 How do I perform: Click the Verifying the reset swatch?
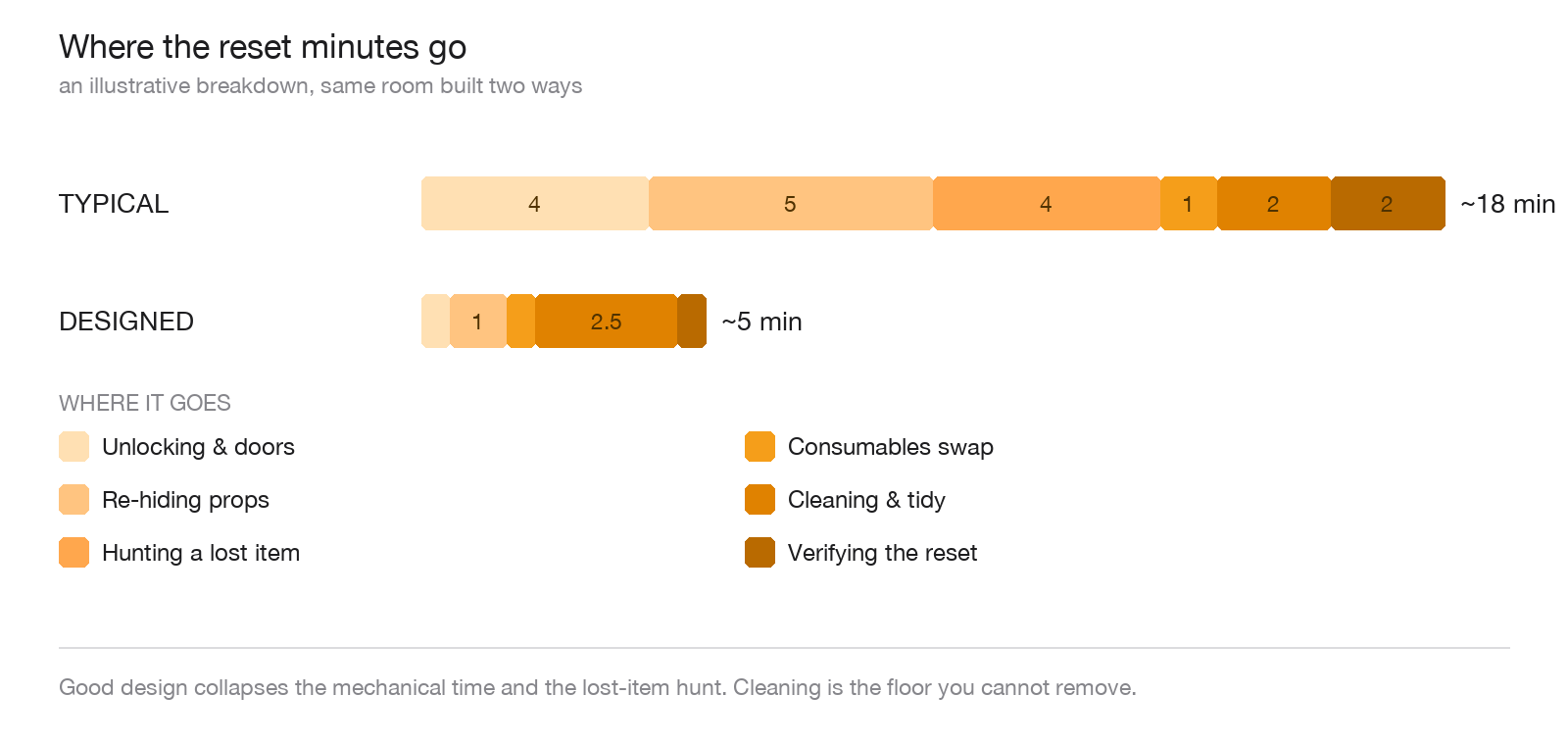pyautogui.click(x=759, y=552)
